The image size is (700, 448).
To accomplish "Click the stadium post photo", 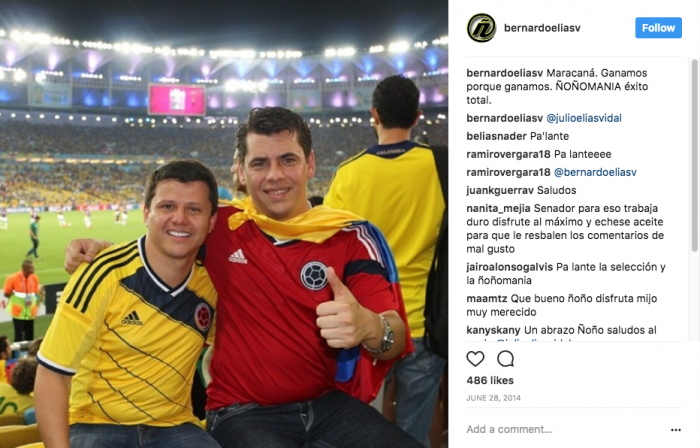I will tap(224, 224).
